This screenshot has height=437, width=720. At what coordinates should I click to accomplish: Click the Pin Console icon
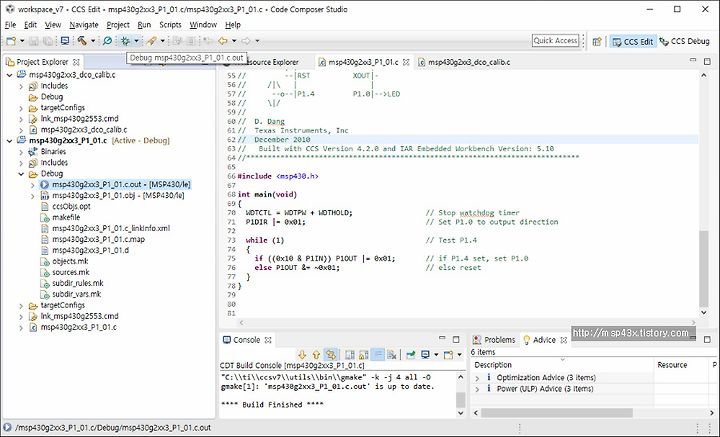411,354
